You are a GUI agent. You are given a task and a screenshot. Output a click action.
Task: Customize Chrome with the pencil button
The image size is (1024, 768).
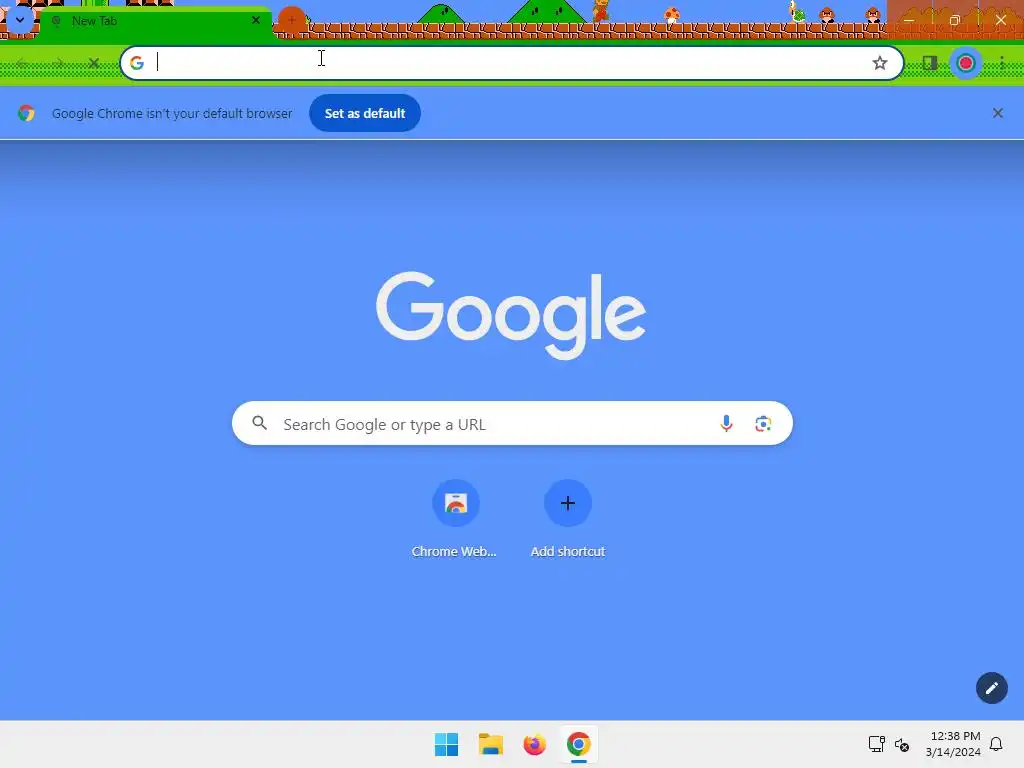991,688
